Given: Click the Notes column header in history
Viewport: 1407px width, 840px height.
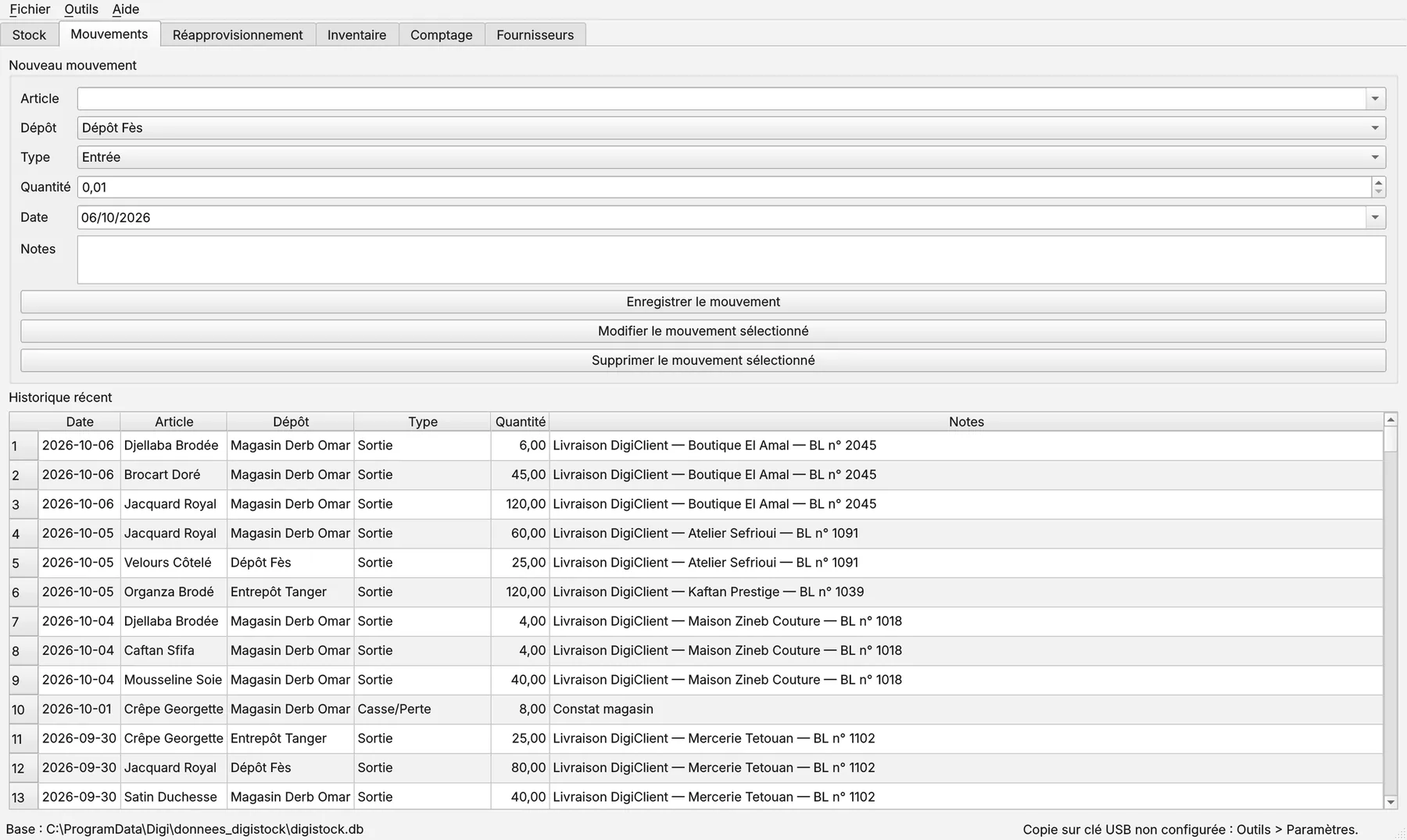Looking at the screenshot, I should click(966, 422).
